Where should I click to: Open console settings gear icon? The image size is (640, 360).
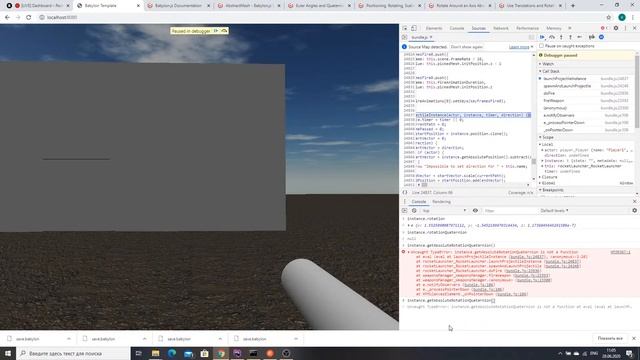pyautogui.click(x=634, y=211)
